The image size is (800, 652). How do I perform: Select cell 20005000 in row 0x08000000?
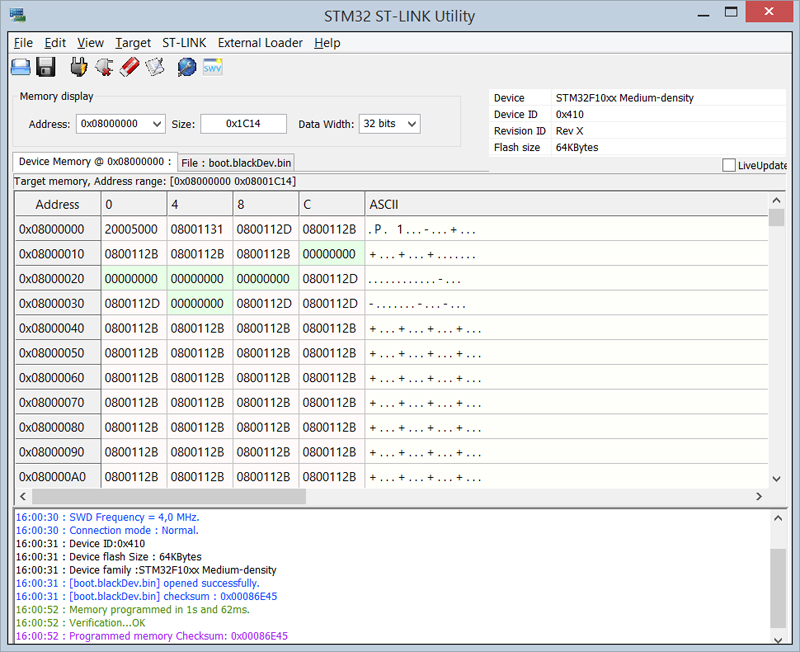tap(134, 230)
